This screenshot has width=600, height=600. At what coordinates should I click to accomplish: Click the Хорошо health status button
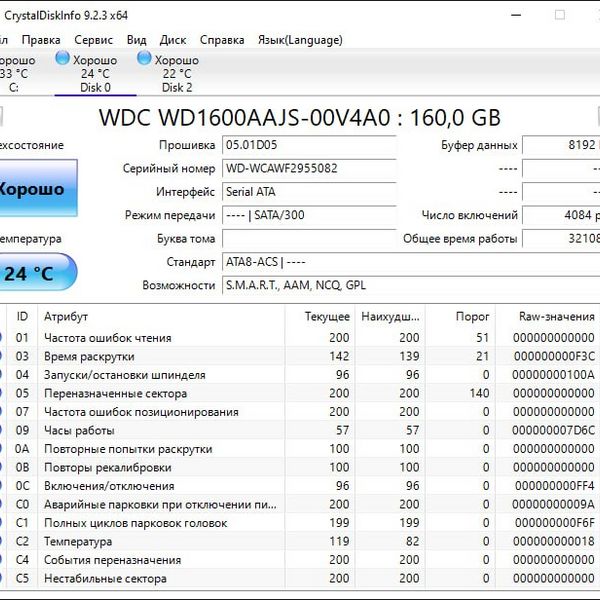[x=38, y=188]
